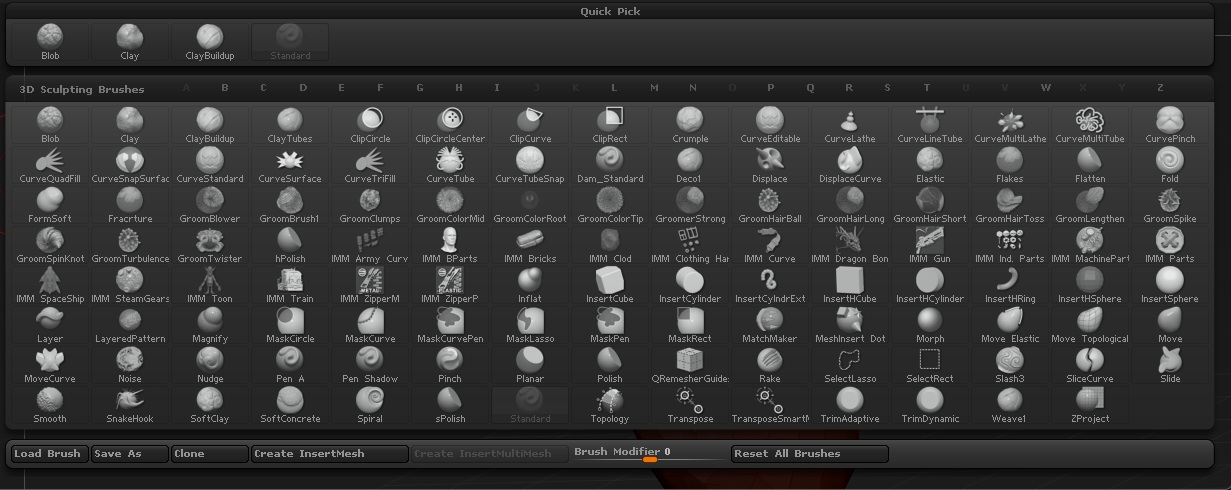
Task: Pick the InsertCube brush
Action: [x=610, y=286]
